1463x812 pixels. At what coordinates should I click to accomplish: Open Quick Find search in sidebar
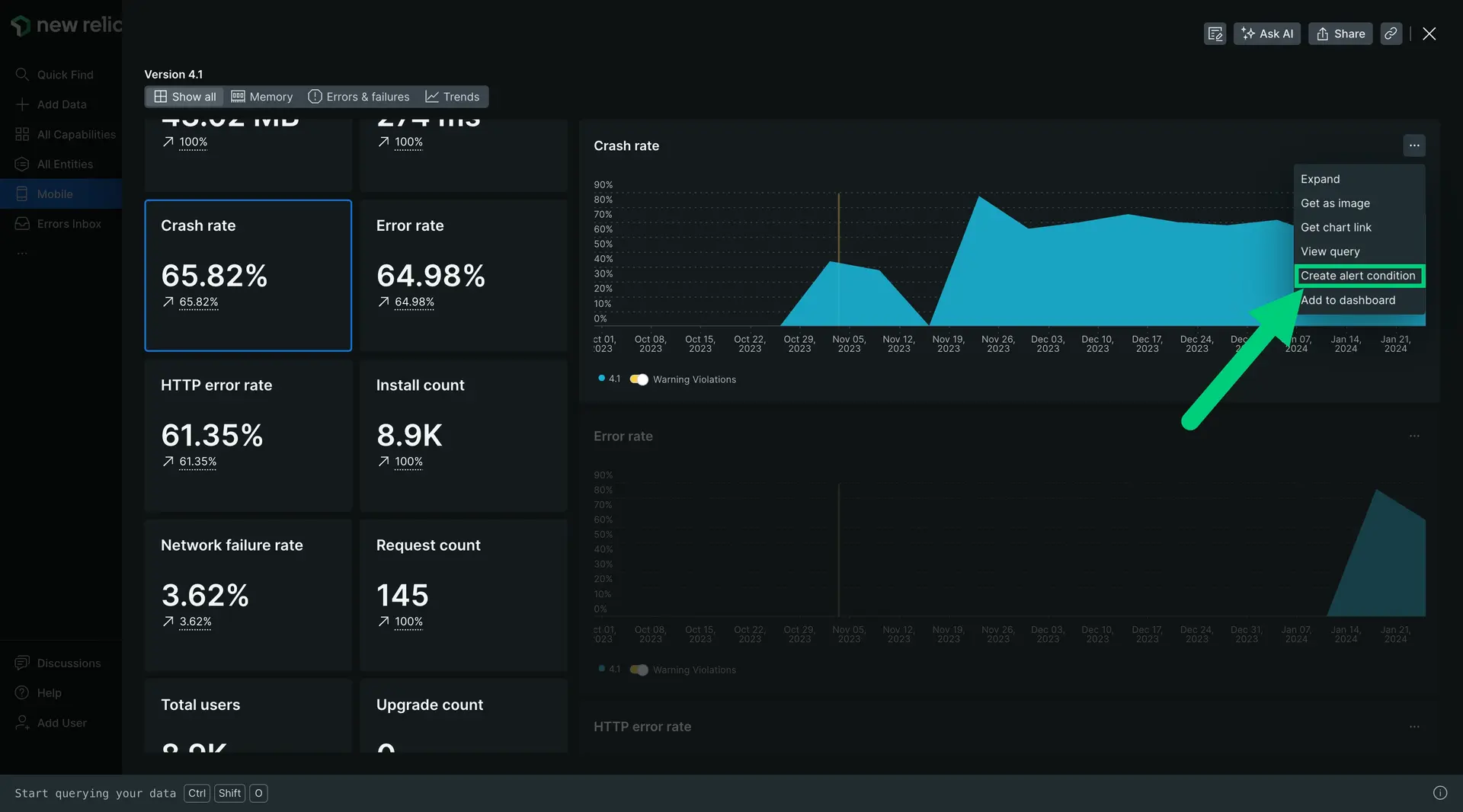[x=65, y=75]
